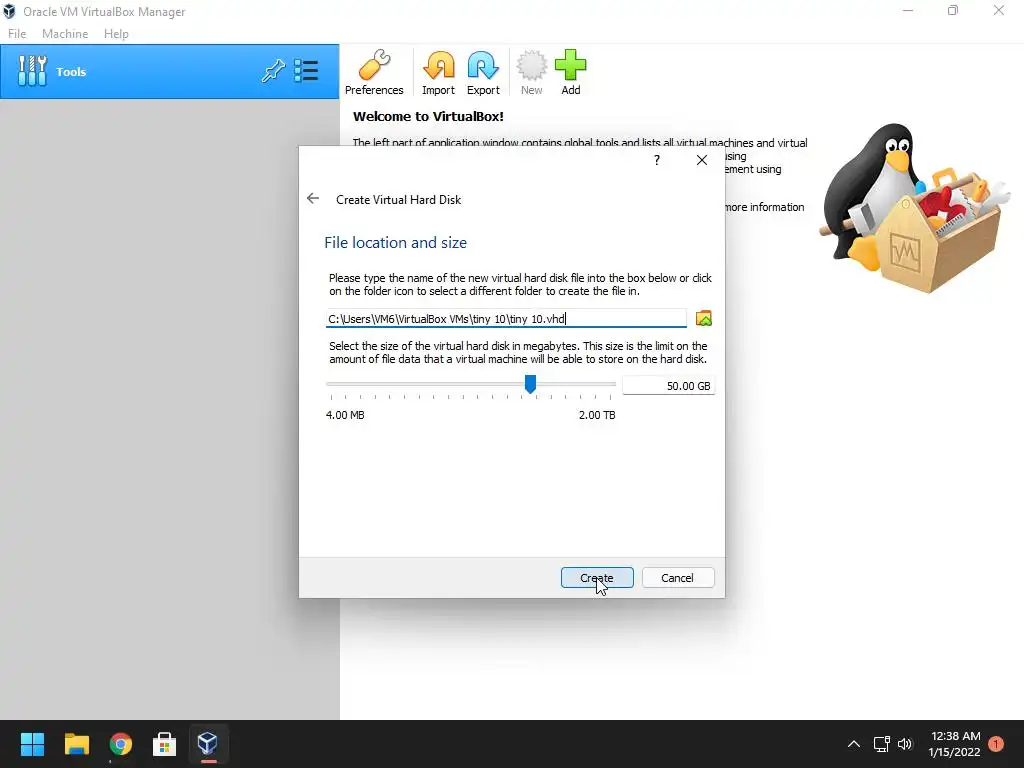Screen dimensions: 1024x768
Task: Click the '4.00 MB' slider minimum label
Action: pyautogui.click(x=345, y=415)
